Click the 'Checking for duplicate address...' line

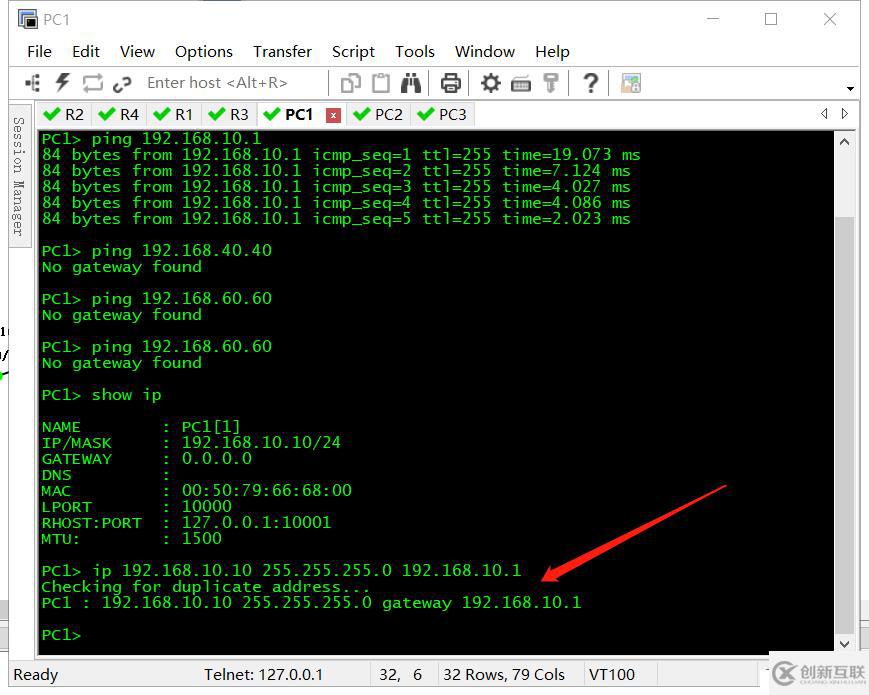205,586
